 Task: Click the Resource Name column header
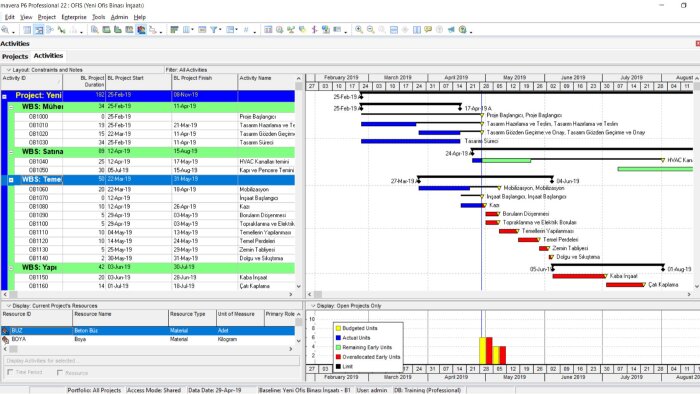[x=120, y=317]
